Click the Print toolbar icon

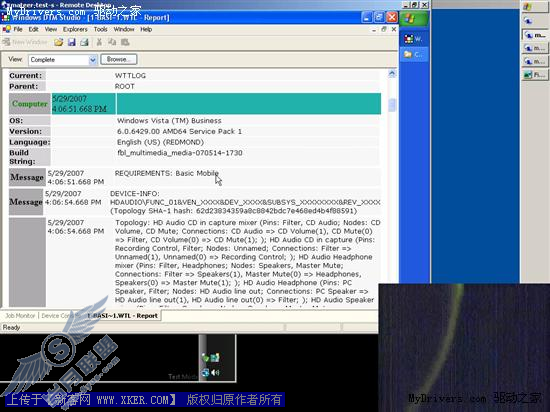point(84,42)
